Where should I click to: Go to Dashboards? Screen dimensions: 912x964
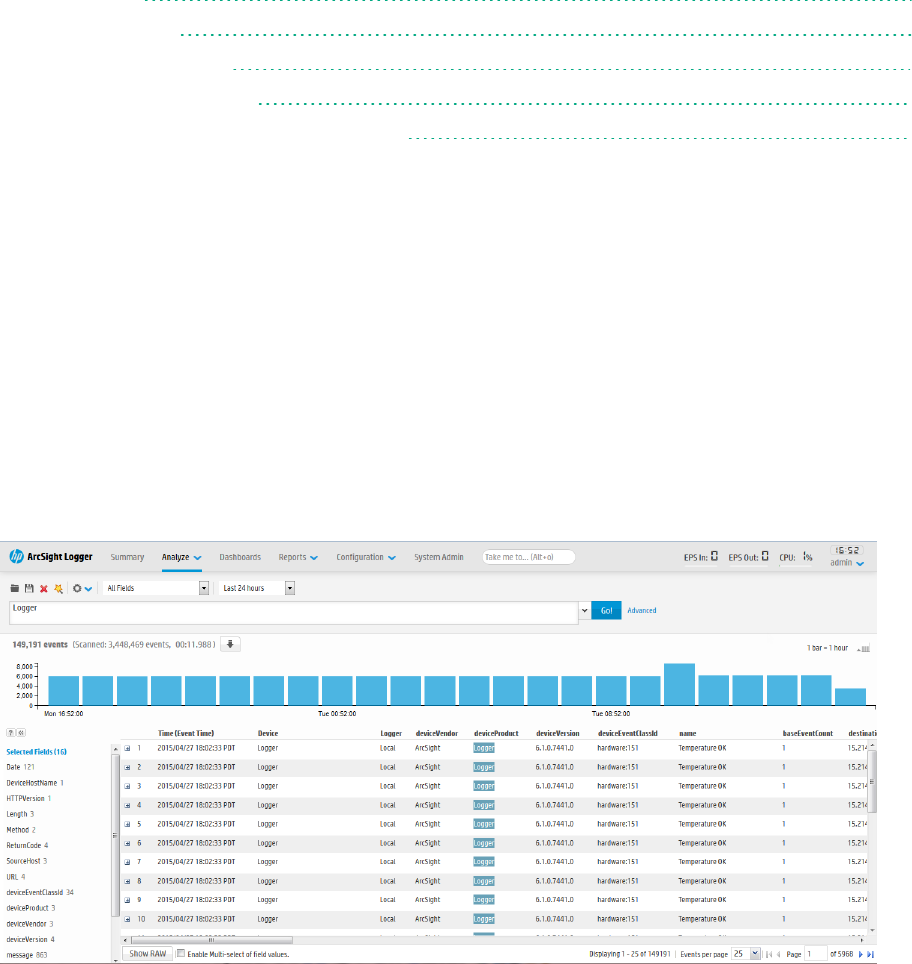240,557
